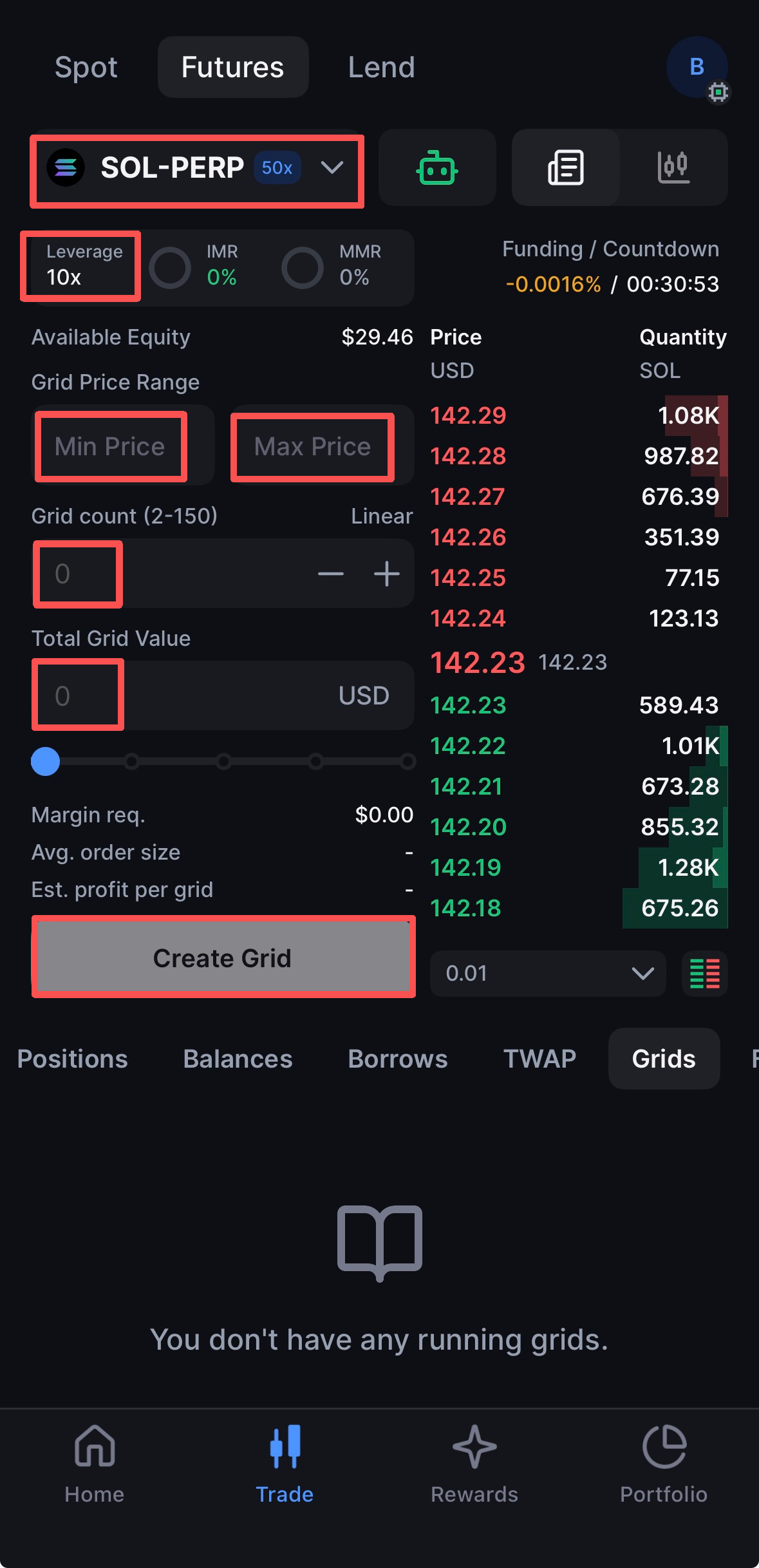The image size is (759, 1568).
Task: Open the Leverage 10x selector
Action: [81, 266]
